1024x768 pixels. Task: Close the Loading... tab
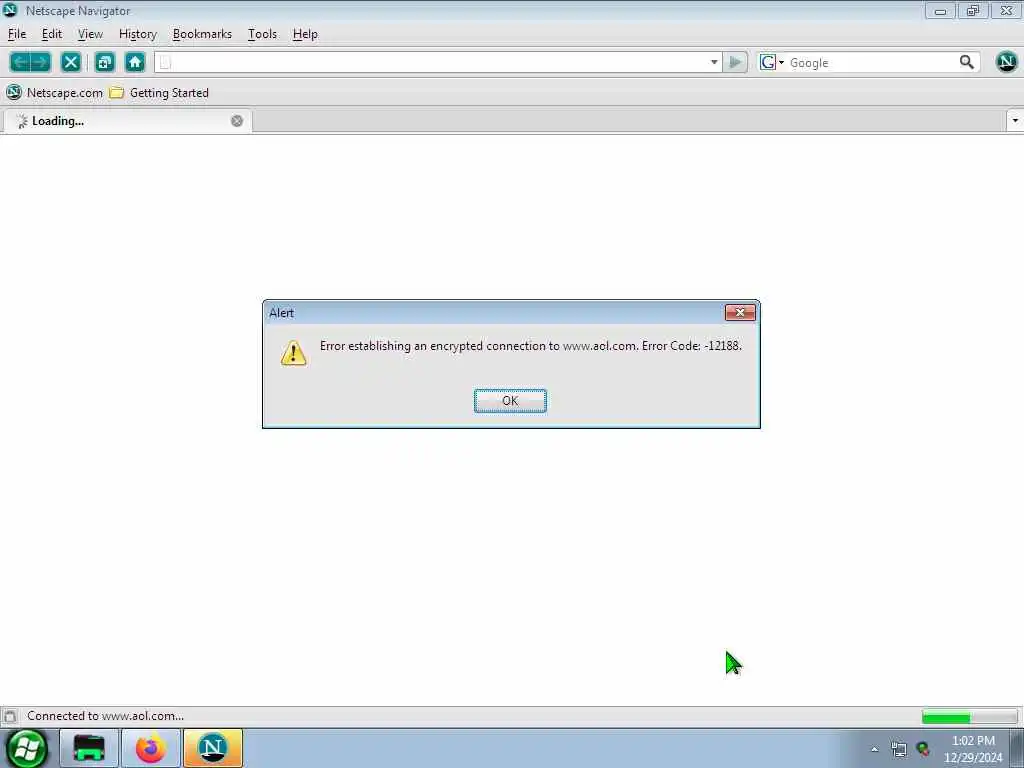point(237,121)
